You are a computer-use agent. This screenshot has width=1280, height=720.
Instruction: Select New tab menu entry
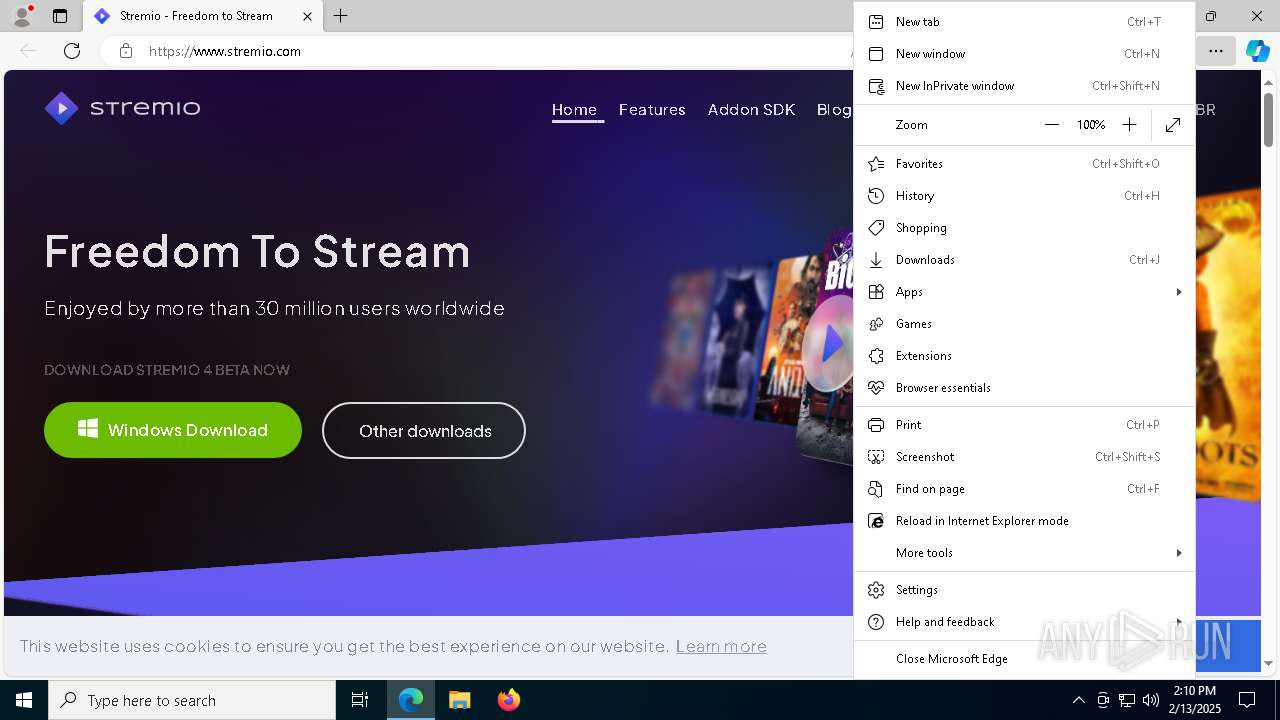pos(1024,22)
